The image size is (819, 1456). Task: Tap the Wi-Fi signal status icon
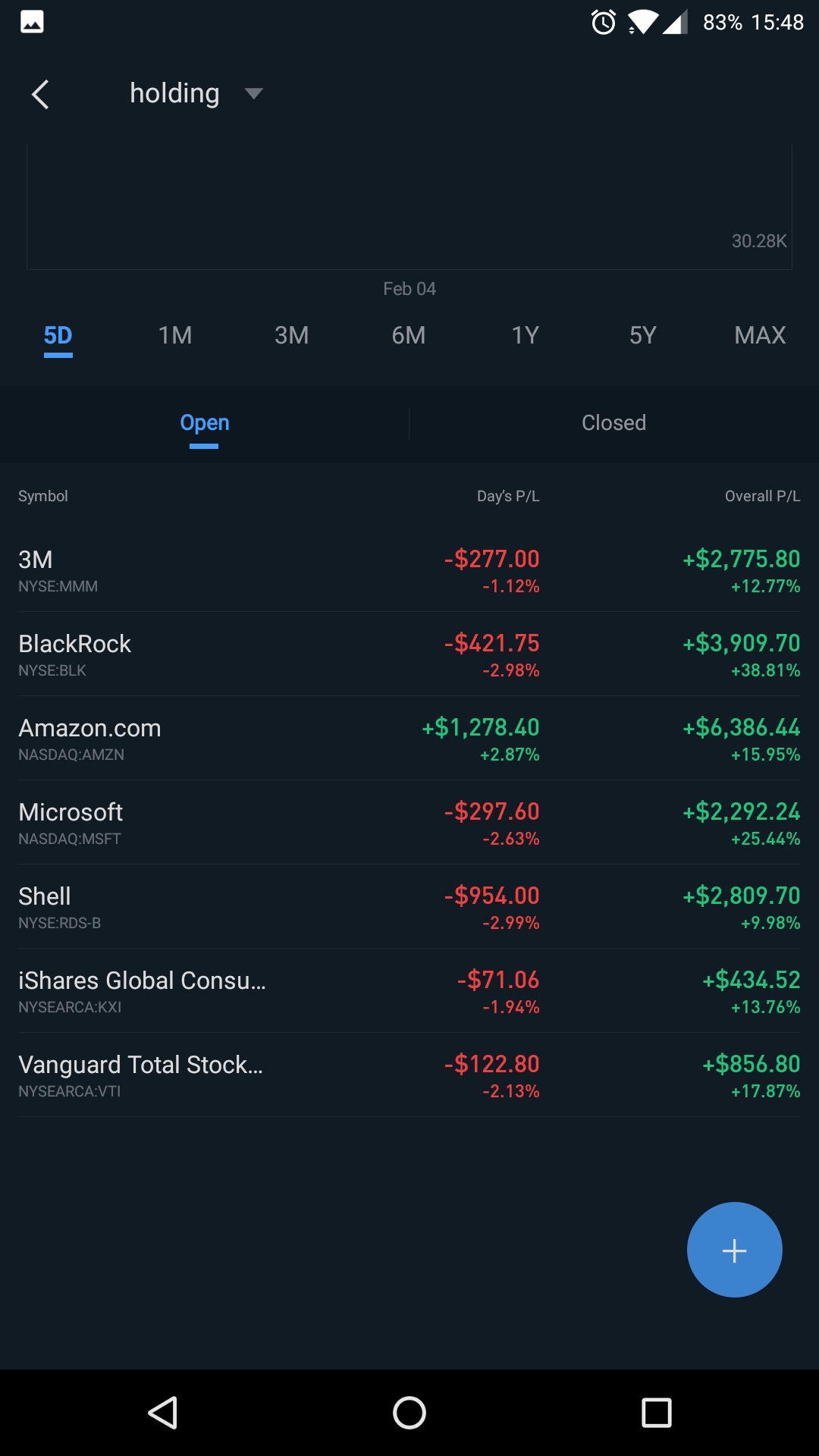(642, 22)
